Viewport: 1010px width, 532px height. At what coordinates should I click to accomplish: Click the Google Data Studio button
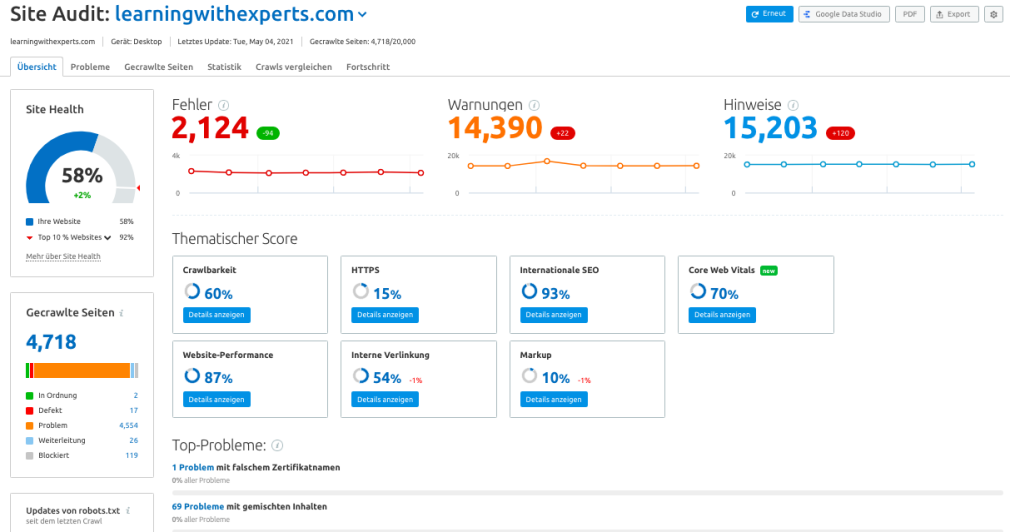844,14
